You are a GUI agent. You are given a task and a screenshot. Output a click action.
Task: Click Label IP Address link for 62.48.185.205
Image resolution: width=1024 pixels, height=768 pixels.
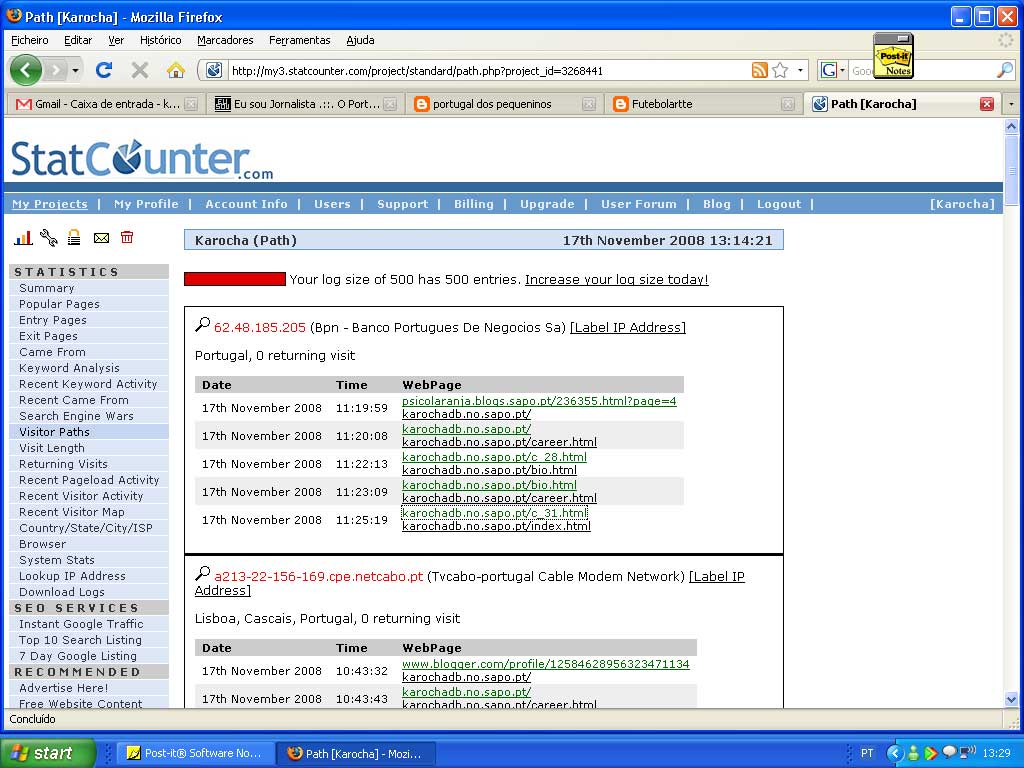tap(628, 328)
